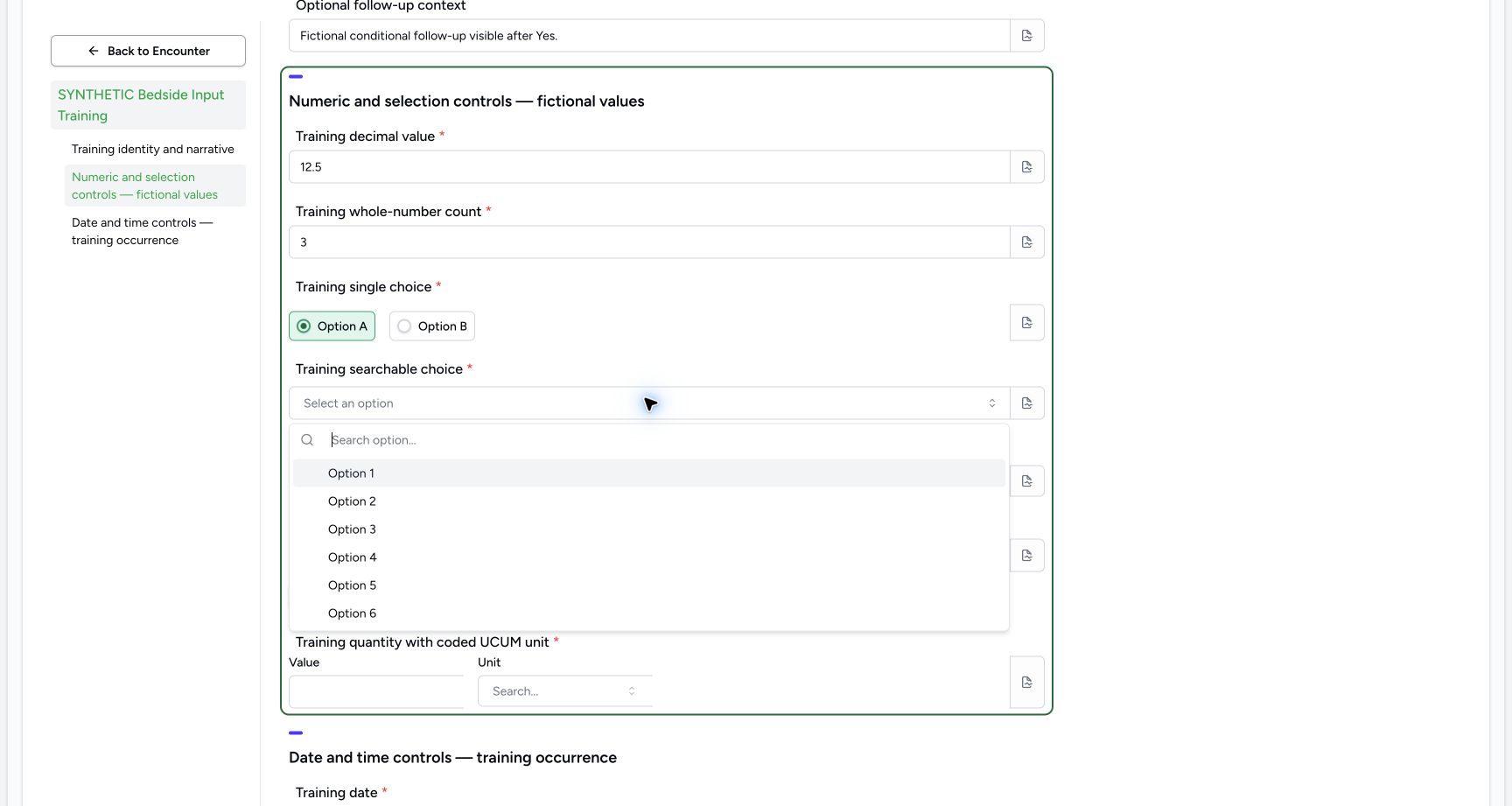Click the Training decimal value input

[x=649, y=167]
